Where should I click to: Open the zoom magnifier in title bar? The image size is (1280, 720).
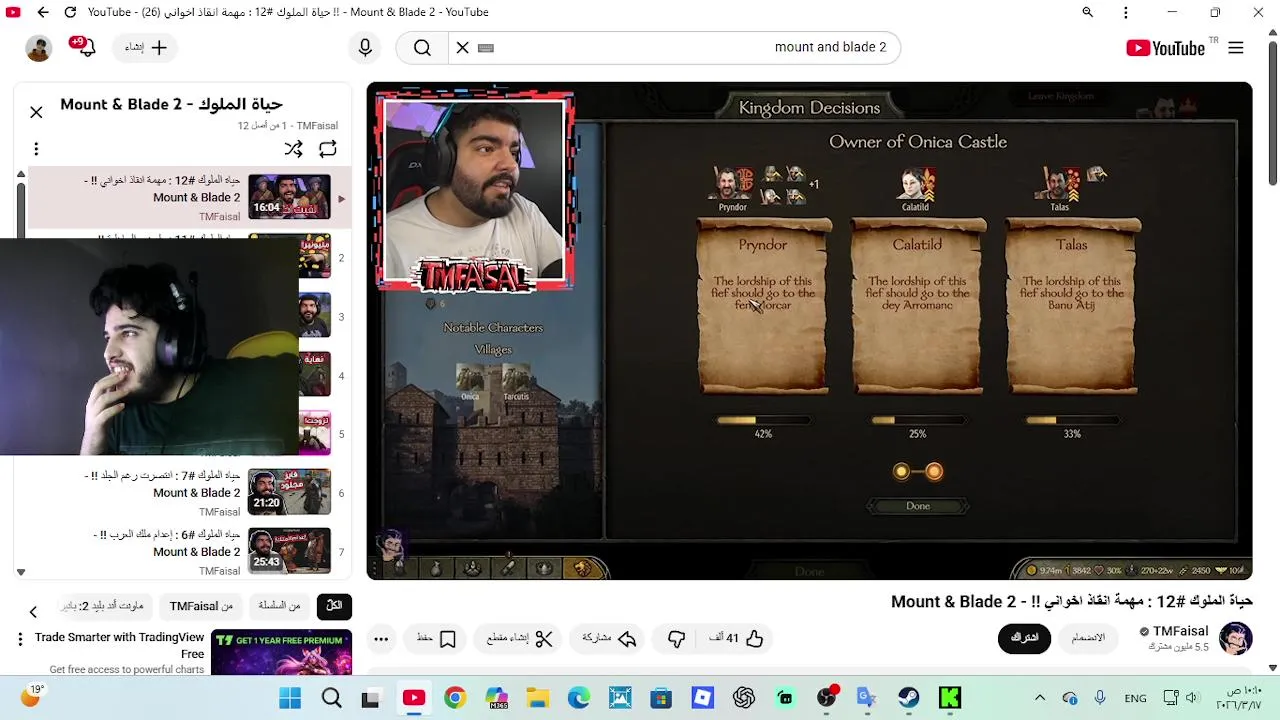coord(1087,12)
